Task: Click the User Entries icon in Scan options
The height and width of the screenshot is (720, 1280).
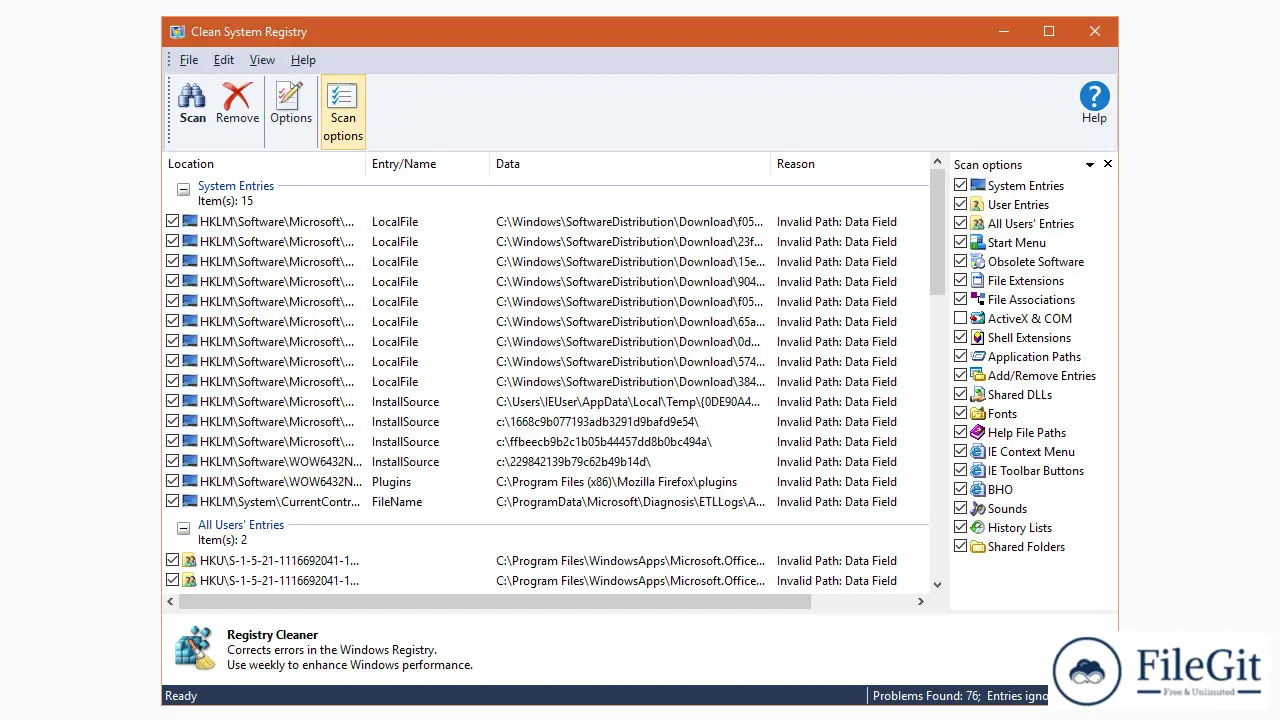Action: (978, 204)
